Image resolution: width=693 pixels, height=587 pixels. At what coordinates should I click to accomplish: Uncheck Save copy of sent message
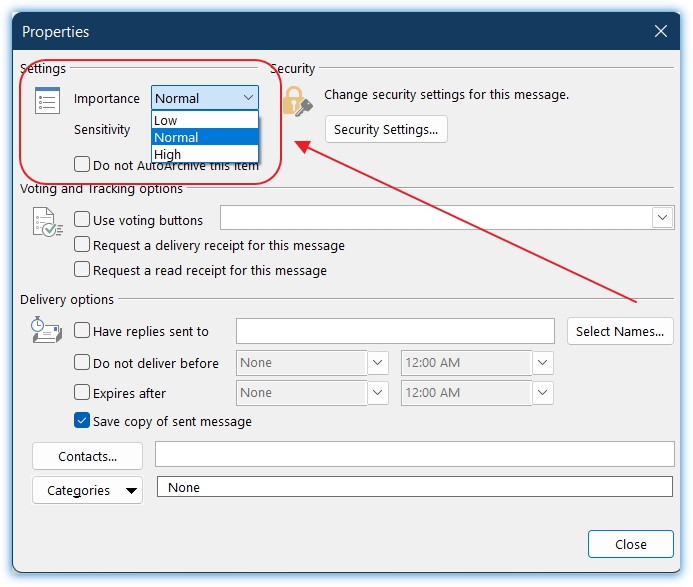click(82, 420)
